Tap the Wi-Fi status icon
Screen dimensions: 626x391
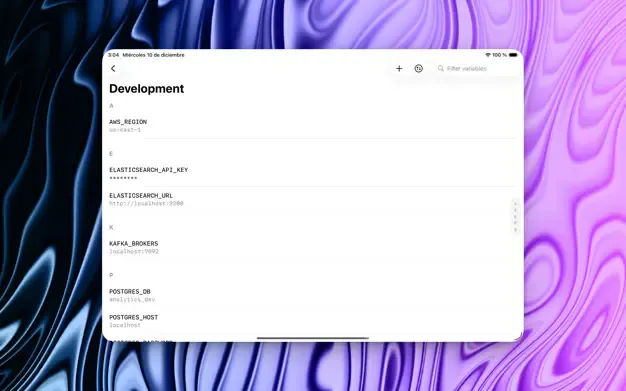click(488, 55)
